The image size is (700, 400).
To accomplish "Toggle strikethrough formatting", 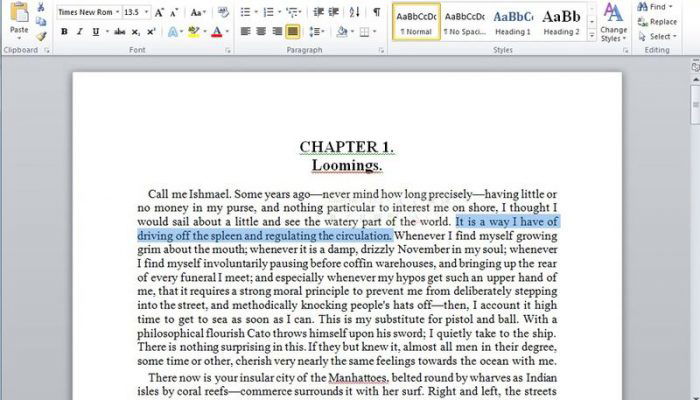I will [119, 32].
